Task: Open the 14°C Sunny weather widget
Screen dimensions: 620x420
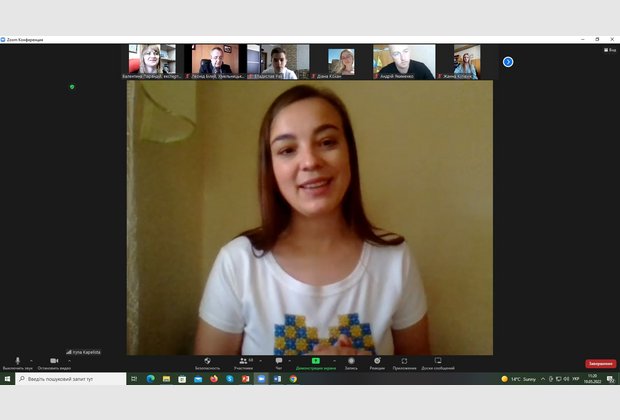Action: [x=518, y=379]
